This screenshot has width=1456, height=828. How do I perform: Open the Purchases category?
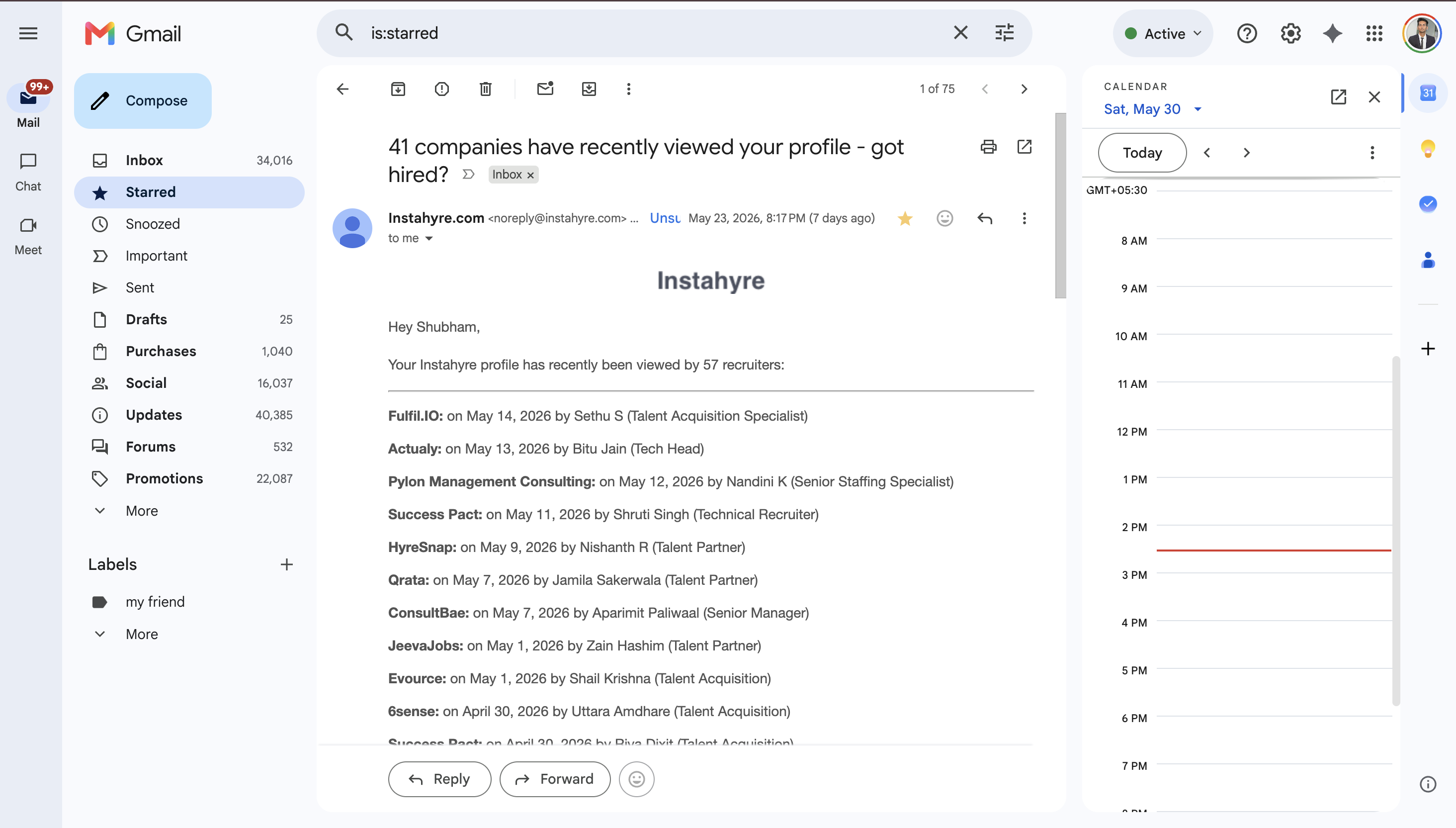tap(189, 352)
